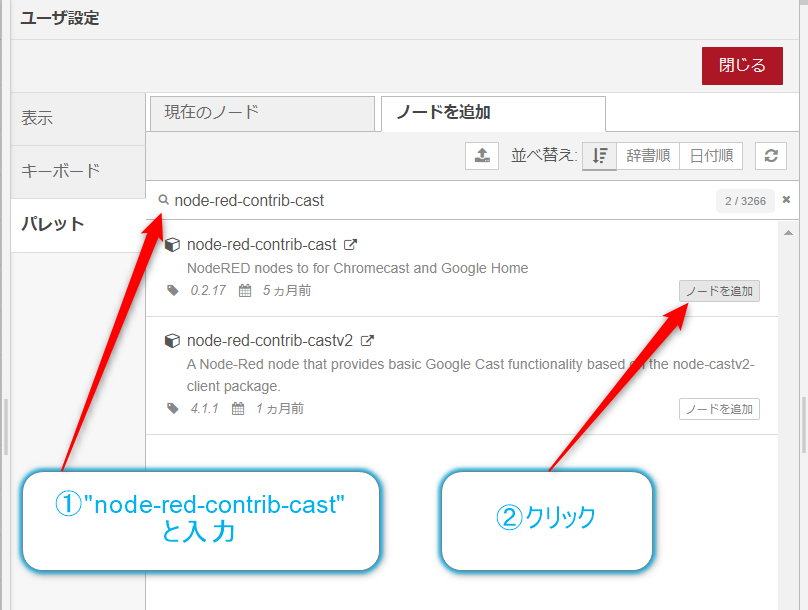Image resolution: width=808 pixels, height=610 pixels.
Task: Switch to the 現在のノード tab
Action: (262, 113)
